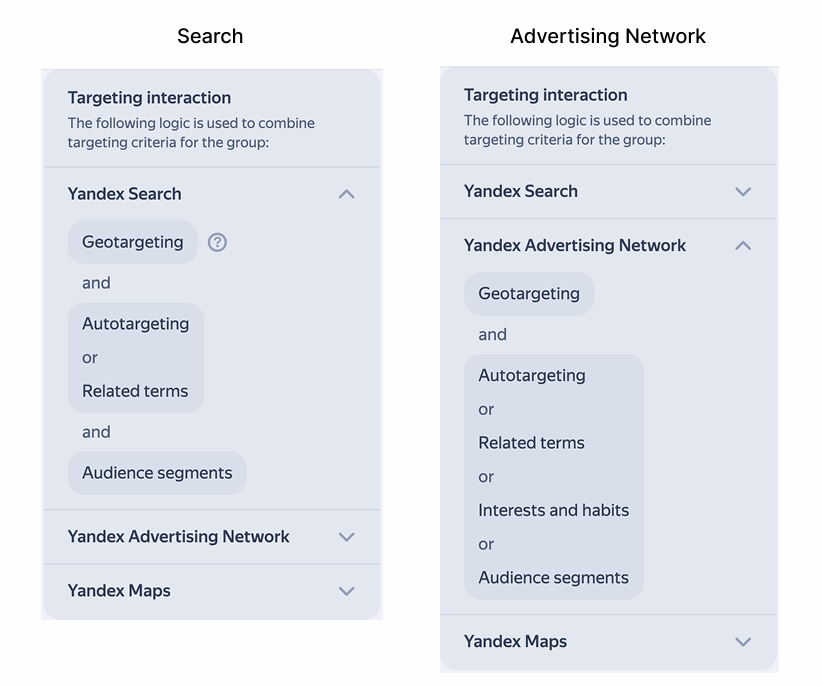Screen dimensions: 823x686
Task: Click Related terms in right panel
Action: tap(531, 443)
